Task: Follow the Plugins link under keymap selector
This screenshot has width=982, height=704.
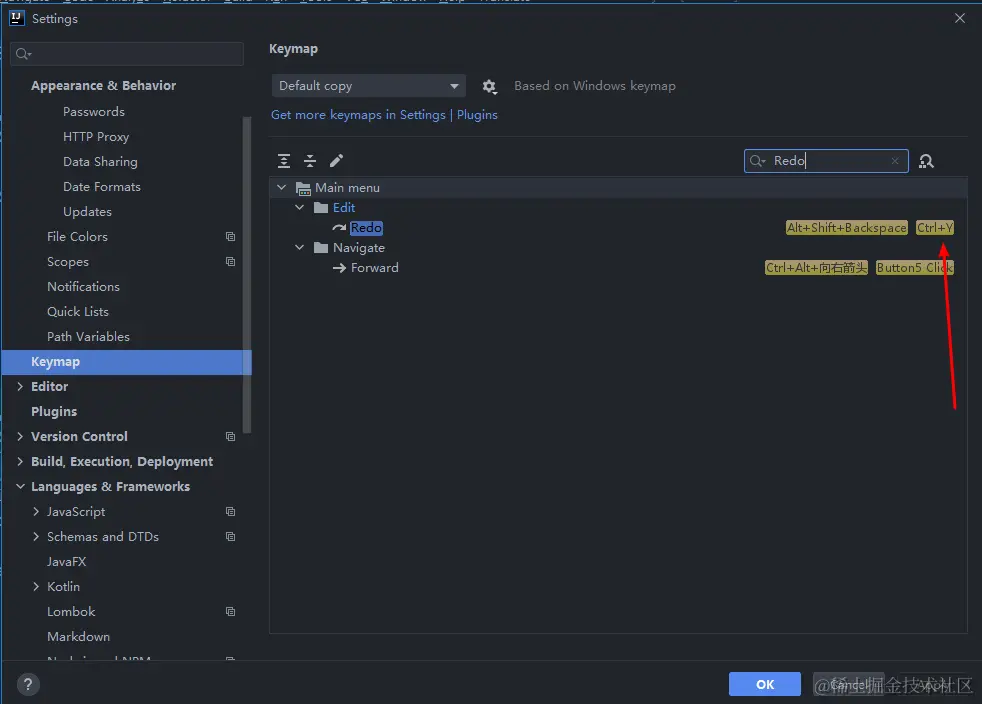Action: tap(477, 115)
